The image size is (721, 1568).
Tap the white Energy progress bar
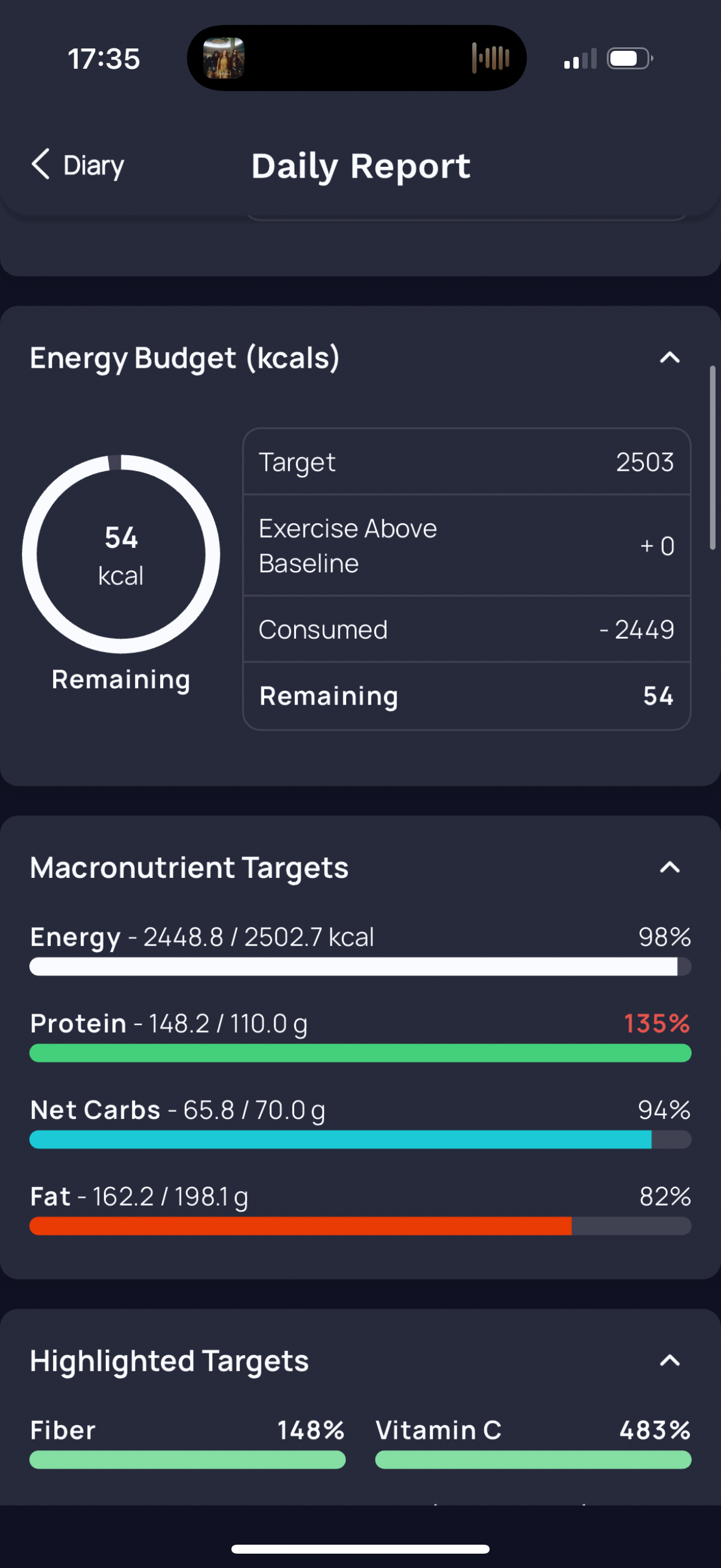[x=360, y=966]
